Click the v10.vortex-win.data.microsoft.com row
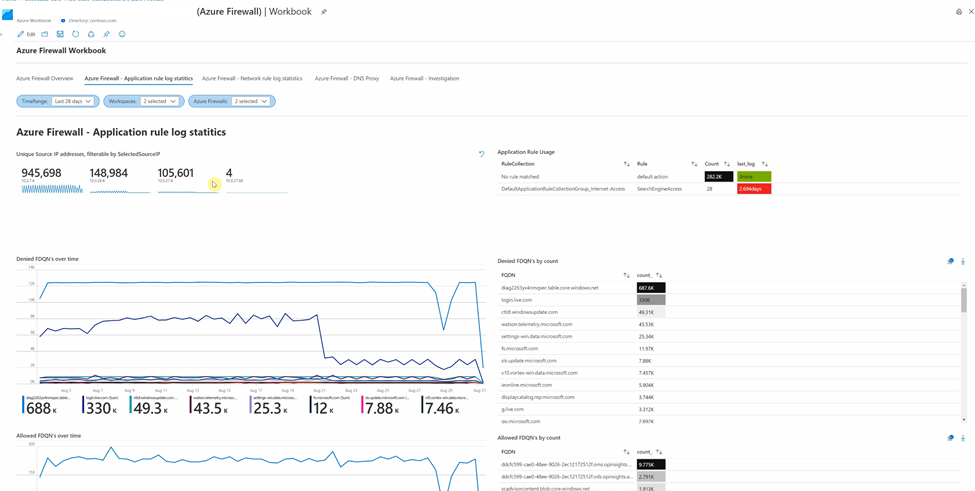This screenshot has width=975, height=491. [x=728, y=373]
